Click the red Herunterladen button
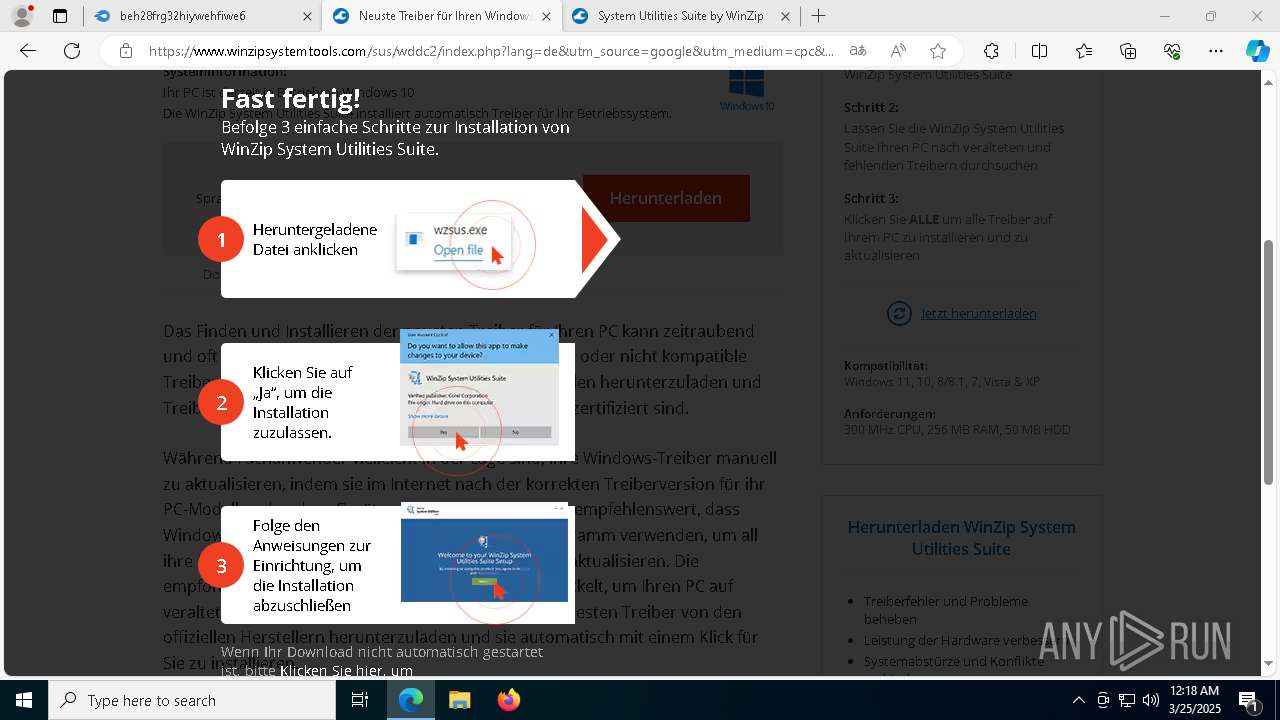The width and height of the screenshot is (1280, 720). tap(666, 198)
